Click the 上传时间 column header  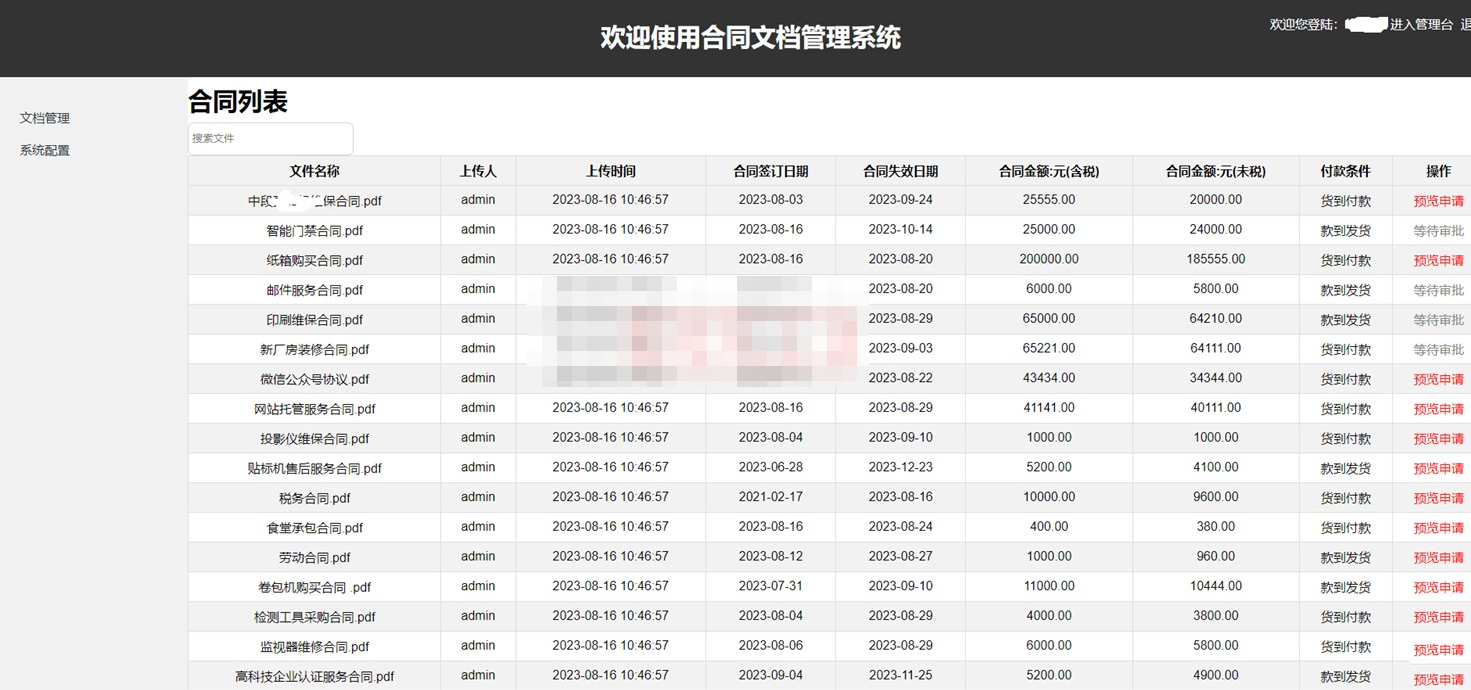pos(610,171)
